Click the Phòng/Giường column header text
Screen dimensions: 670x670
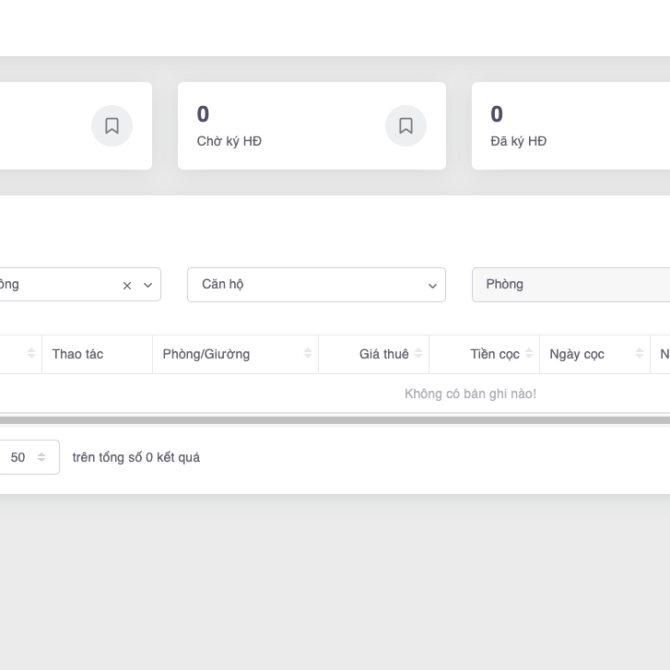(206, 354)
